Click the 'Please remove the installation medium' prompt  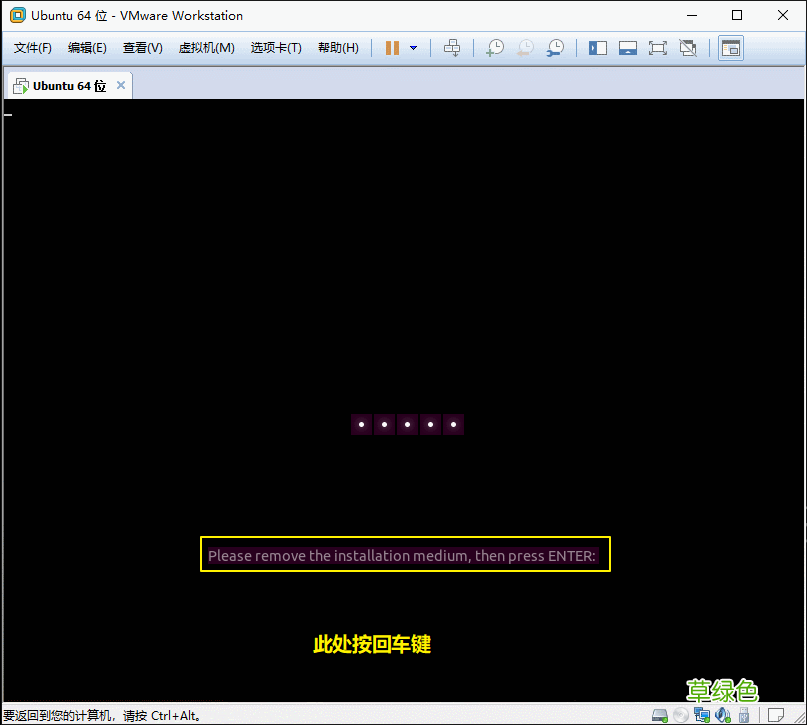click(402, 556)
